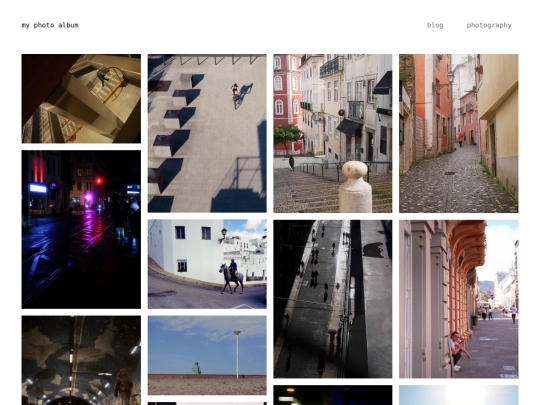Screen dimensions: 540x405
Task: Open the narrow cobblestone alley photo
Action: (x=459, y=133)
